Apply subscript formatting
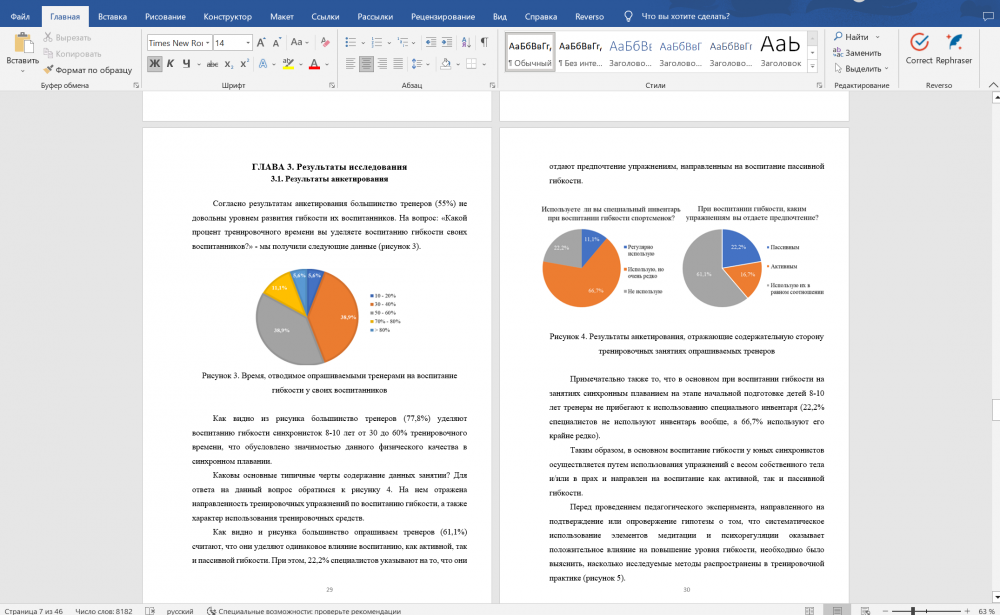 point(229,64)
